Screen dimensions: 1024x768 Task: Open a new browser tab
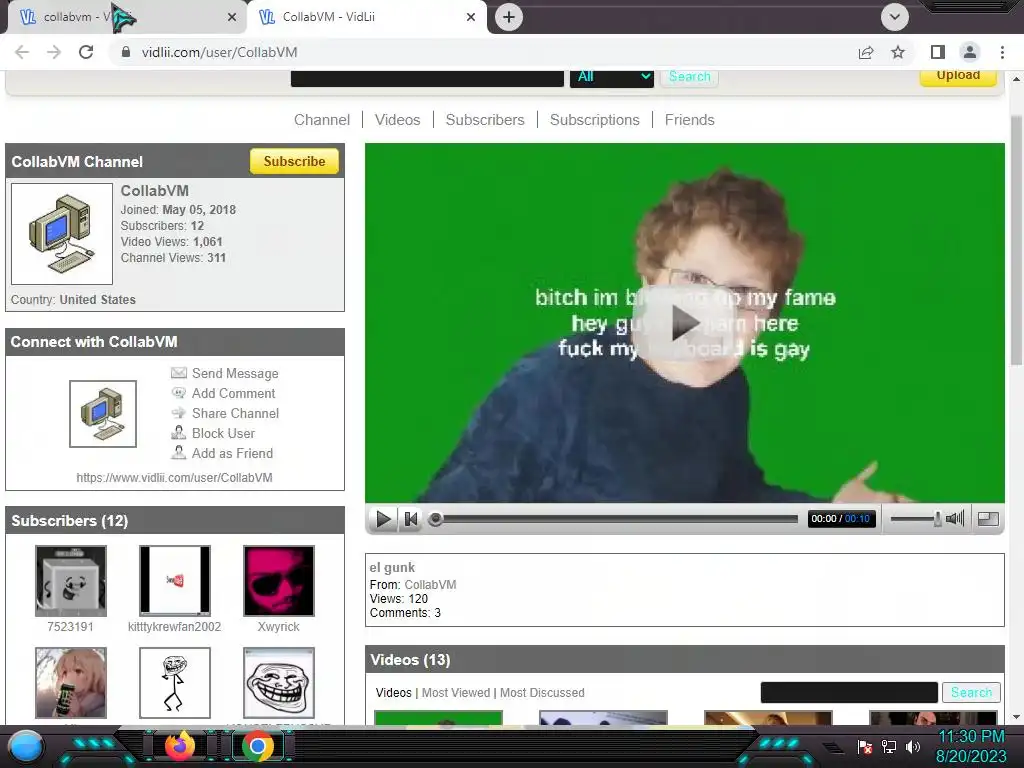point(509,17)
